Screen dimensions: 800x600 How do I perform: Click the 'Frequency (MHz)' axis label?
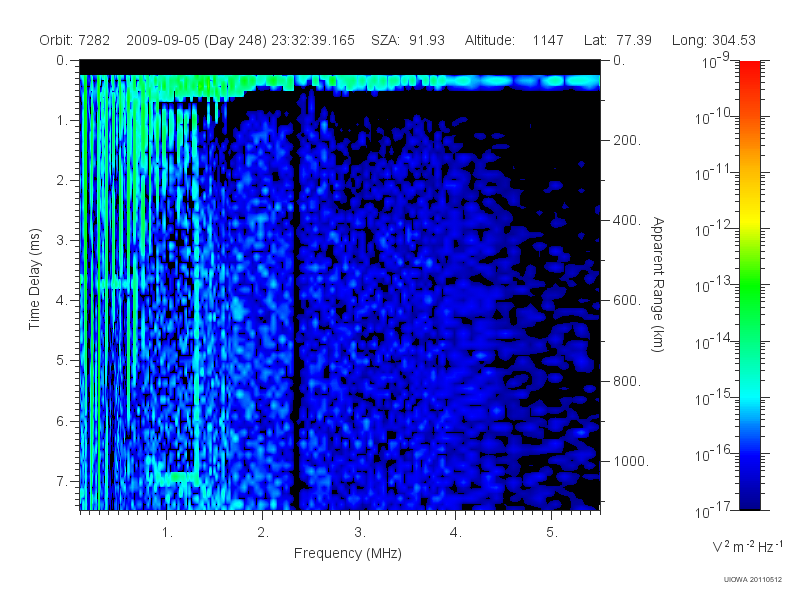(x=347, y=554)
